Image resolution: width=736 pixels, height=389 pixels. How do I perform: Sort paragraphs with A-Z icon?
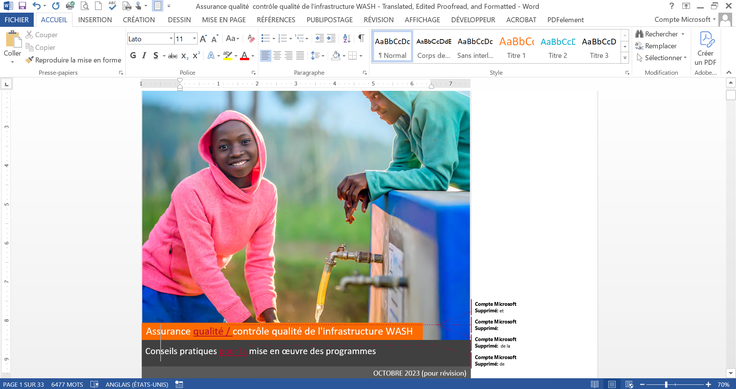coord(346,38)
